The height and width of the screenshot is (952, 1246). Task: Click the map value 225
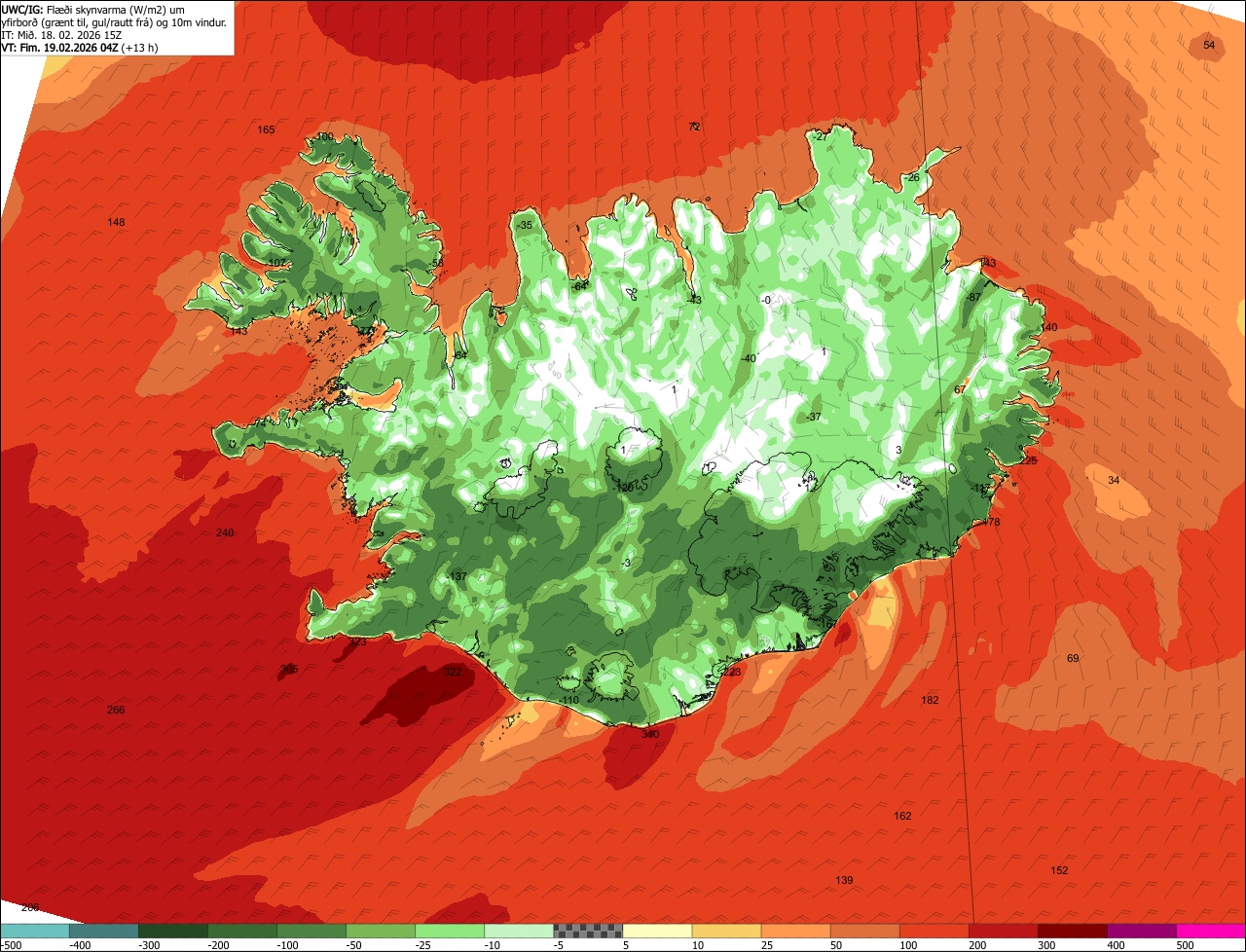pyautogui.click(x=1028, y=461)
